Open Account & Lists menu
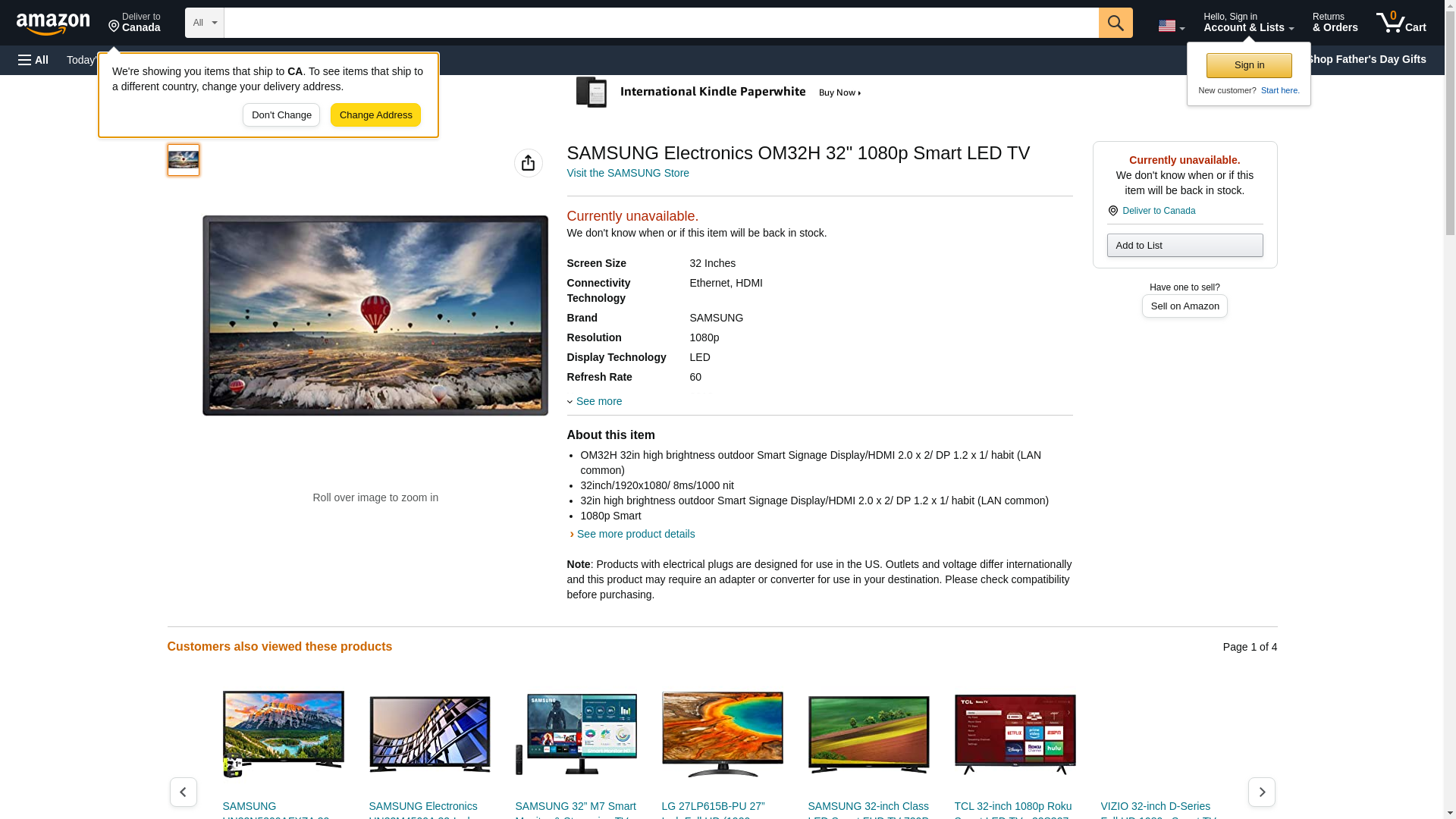This screenshot has height=819, width=1456. [x=1248, y=23]
